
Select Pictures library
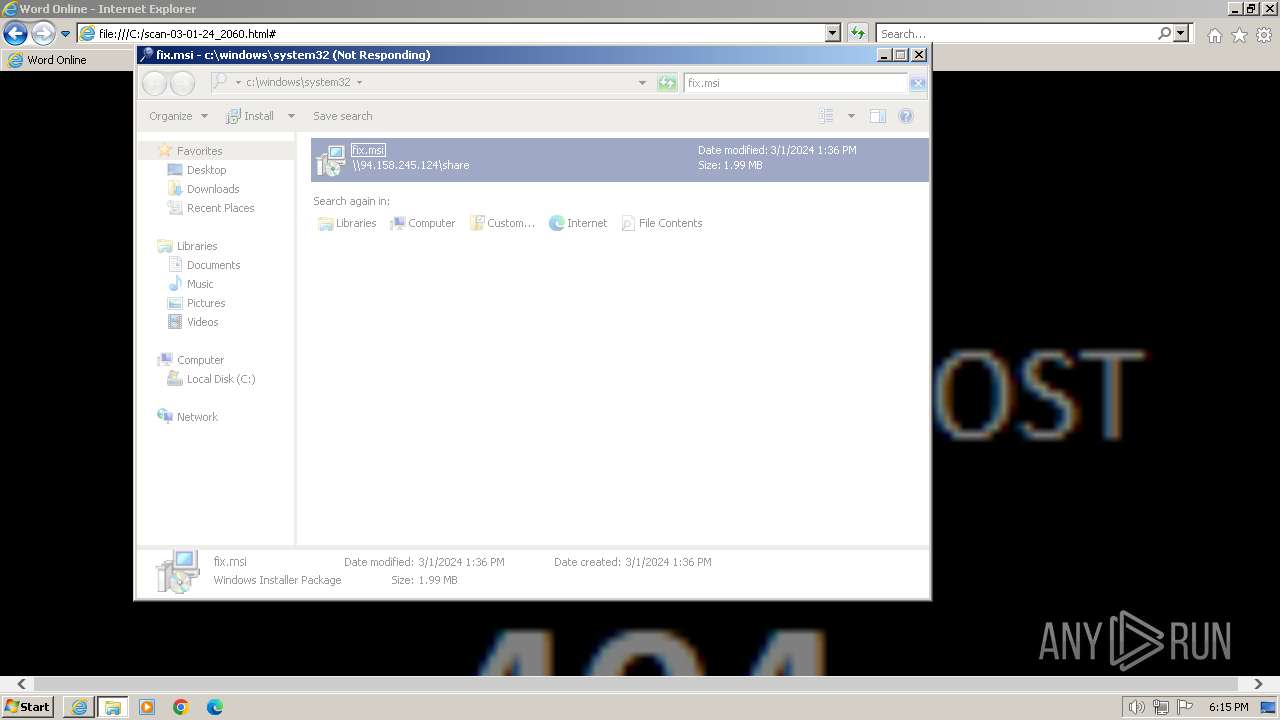coord(205,303)
